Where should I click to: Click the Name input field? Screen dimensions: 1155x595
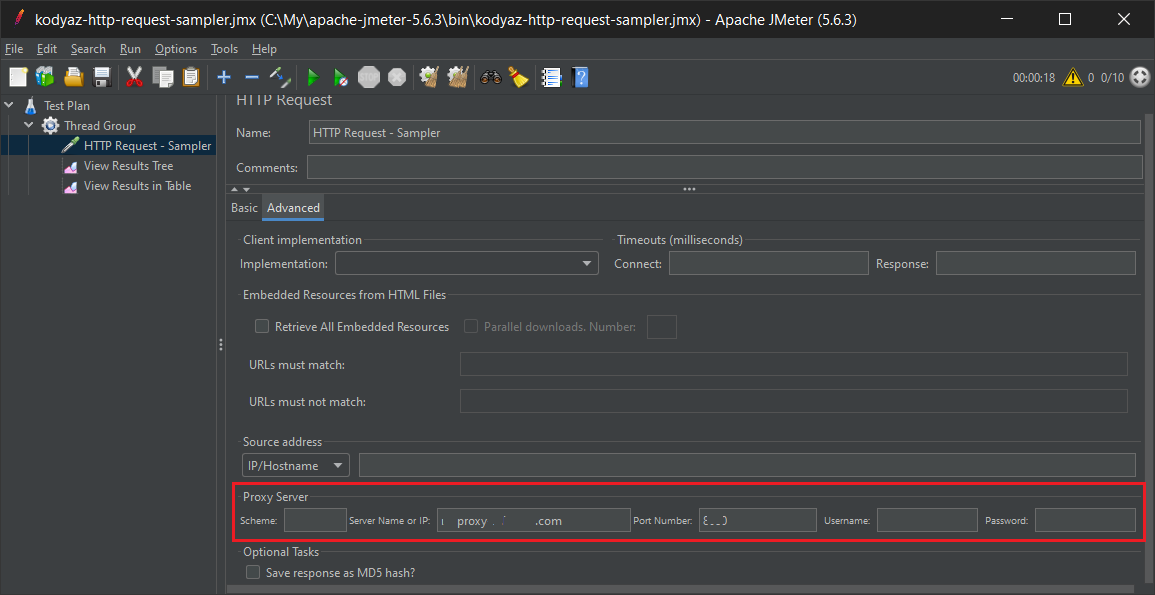725,133
